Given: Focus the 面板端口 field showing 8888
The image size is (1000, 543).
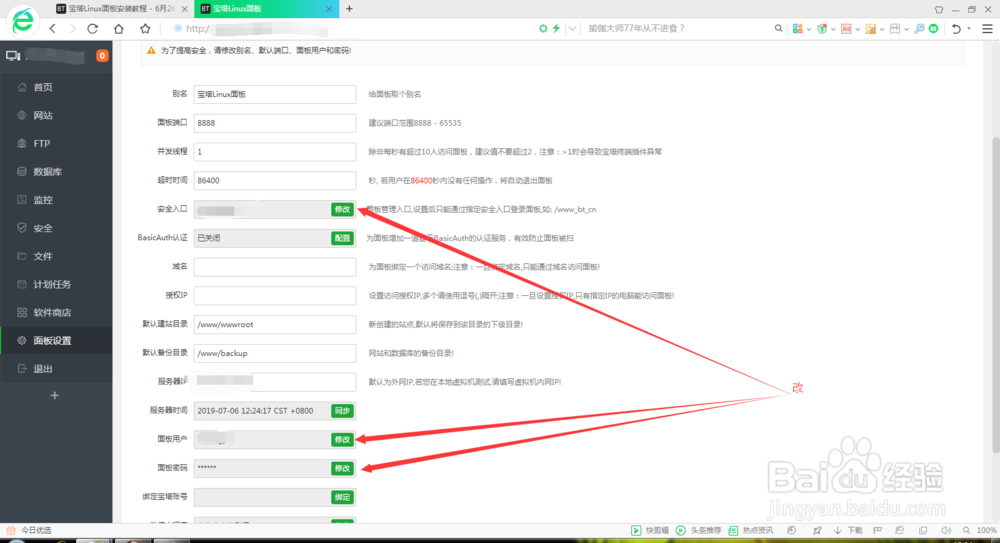Looking at the screenshot, I should [x=275, y=123].
